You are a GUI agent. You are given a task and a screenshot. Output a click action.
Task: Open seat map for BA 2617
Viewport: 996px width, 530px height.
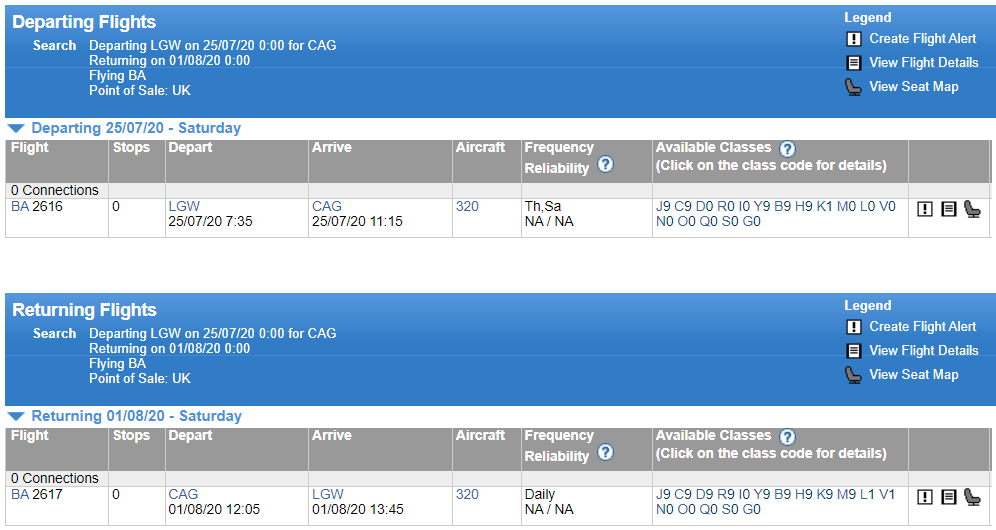click(x=972, y=496)
